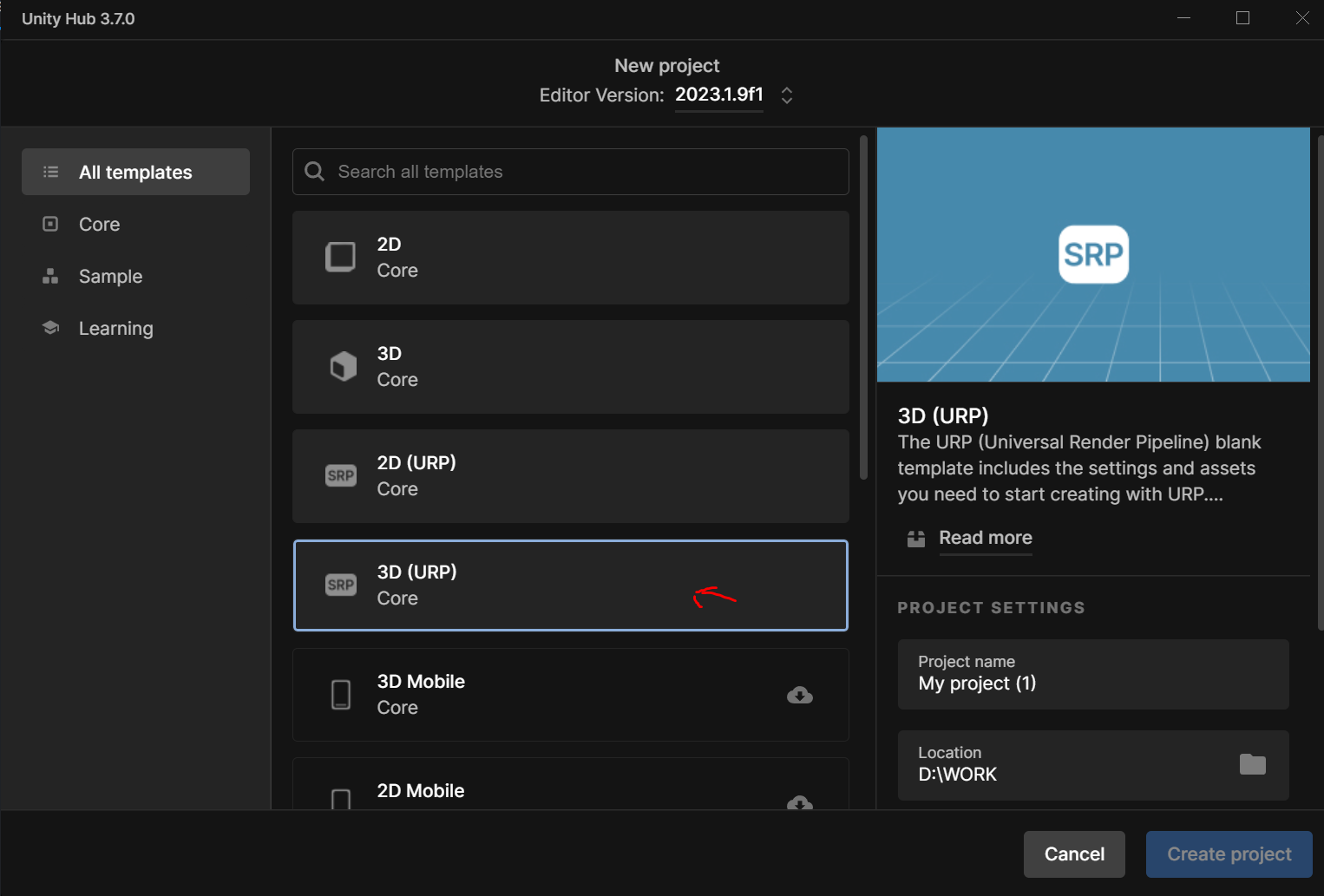Open the Read more link

coord(985,538)
